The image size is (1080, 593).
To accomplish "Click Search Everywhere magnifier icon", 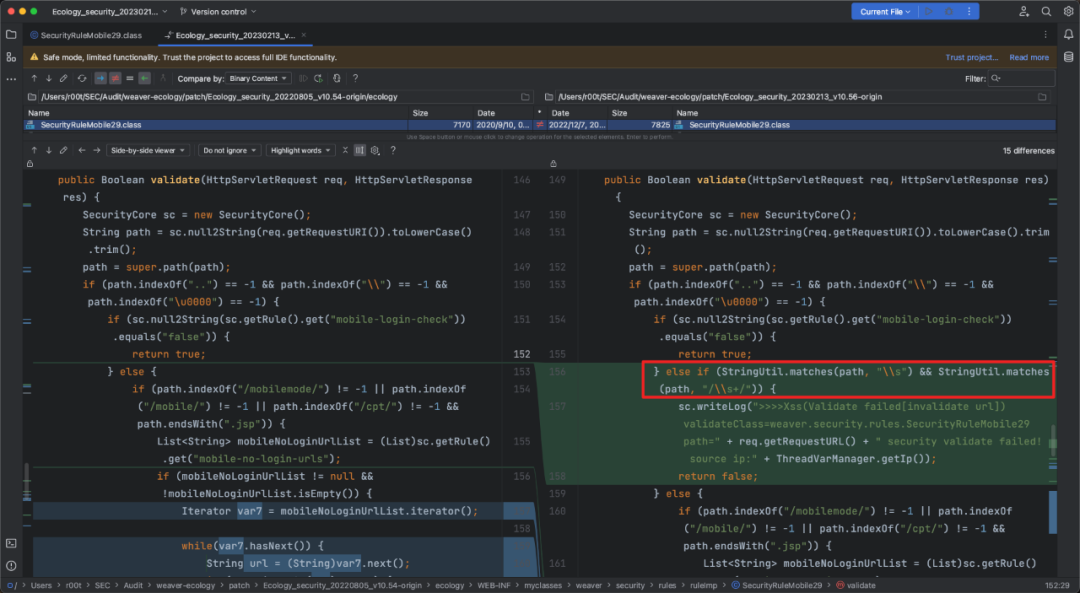I will point(1046,12).
